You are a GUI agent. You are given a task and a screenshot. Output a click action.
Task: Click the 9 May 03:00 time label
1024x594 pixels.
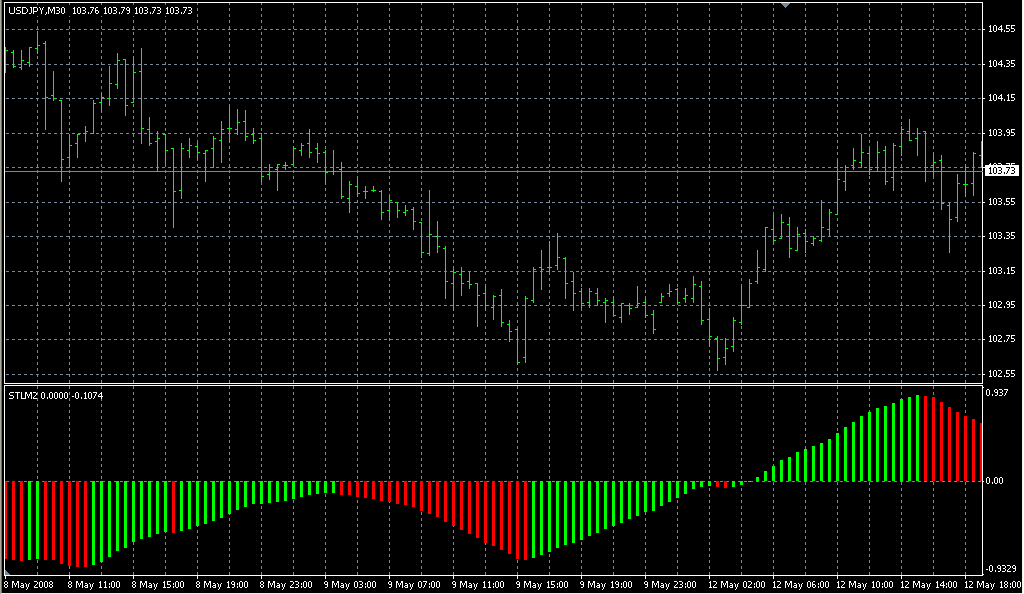point(351,584)
